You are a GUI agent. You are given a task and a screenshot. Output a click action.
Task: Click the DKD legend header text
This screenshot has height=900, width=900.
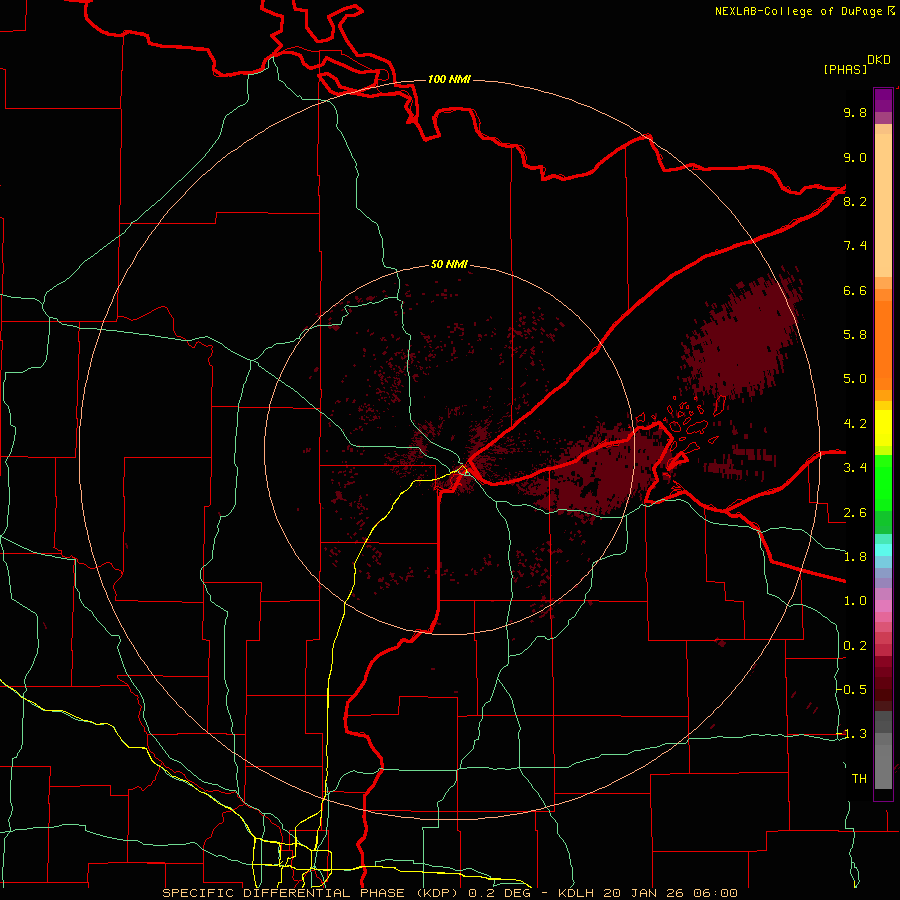879,60
